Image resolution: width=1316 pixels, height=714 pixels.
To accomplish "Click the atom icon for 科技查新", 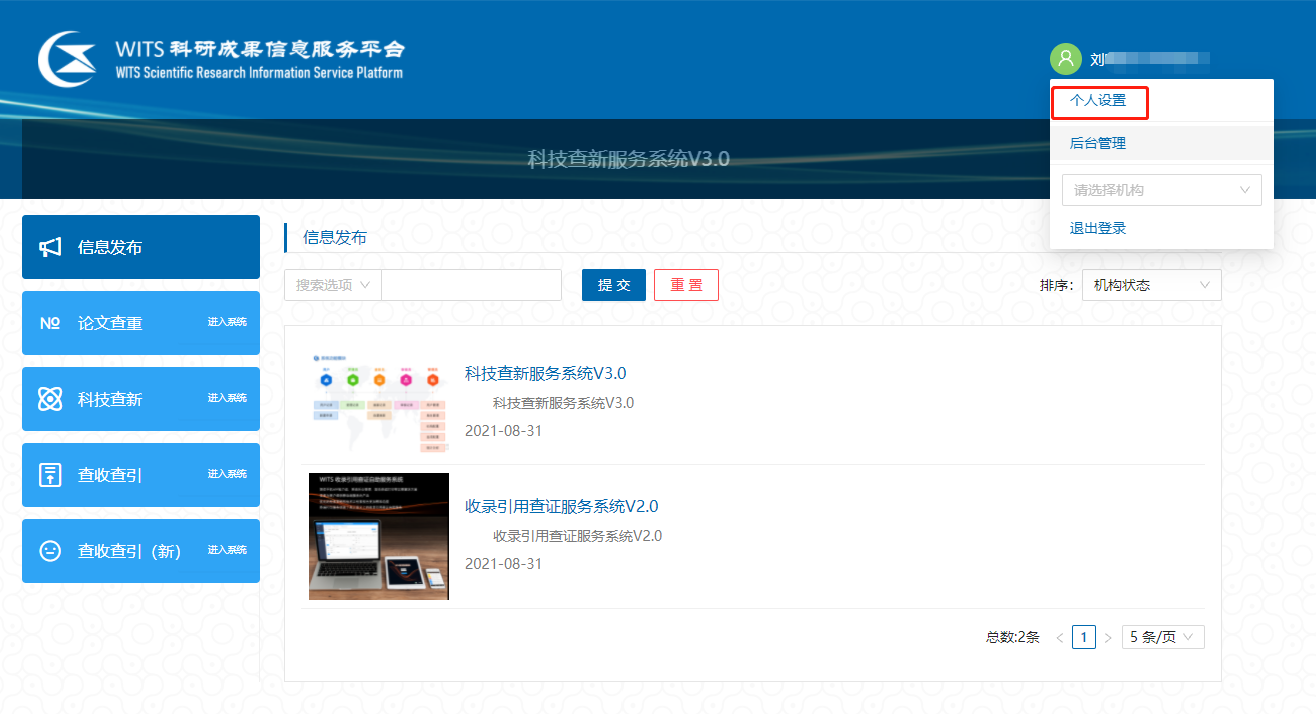I will pos(50,399).
